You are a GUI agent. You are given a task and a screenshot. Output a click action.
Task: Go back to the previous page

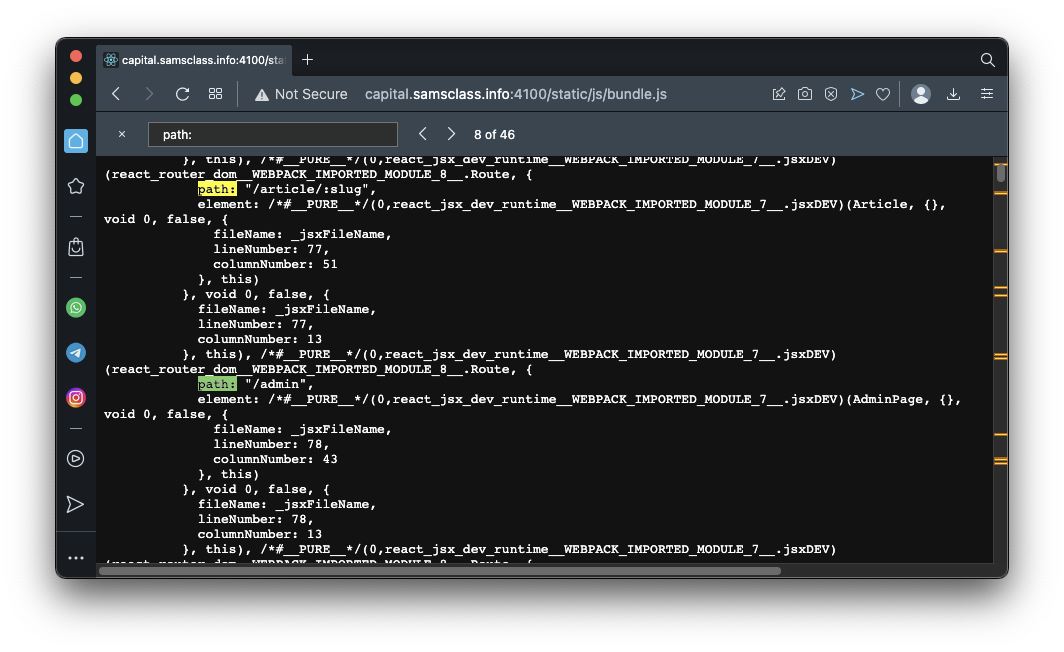116,94
